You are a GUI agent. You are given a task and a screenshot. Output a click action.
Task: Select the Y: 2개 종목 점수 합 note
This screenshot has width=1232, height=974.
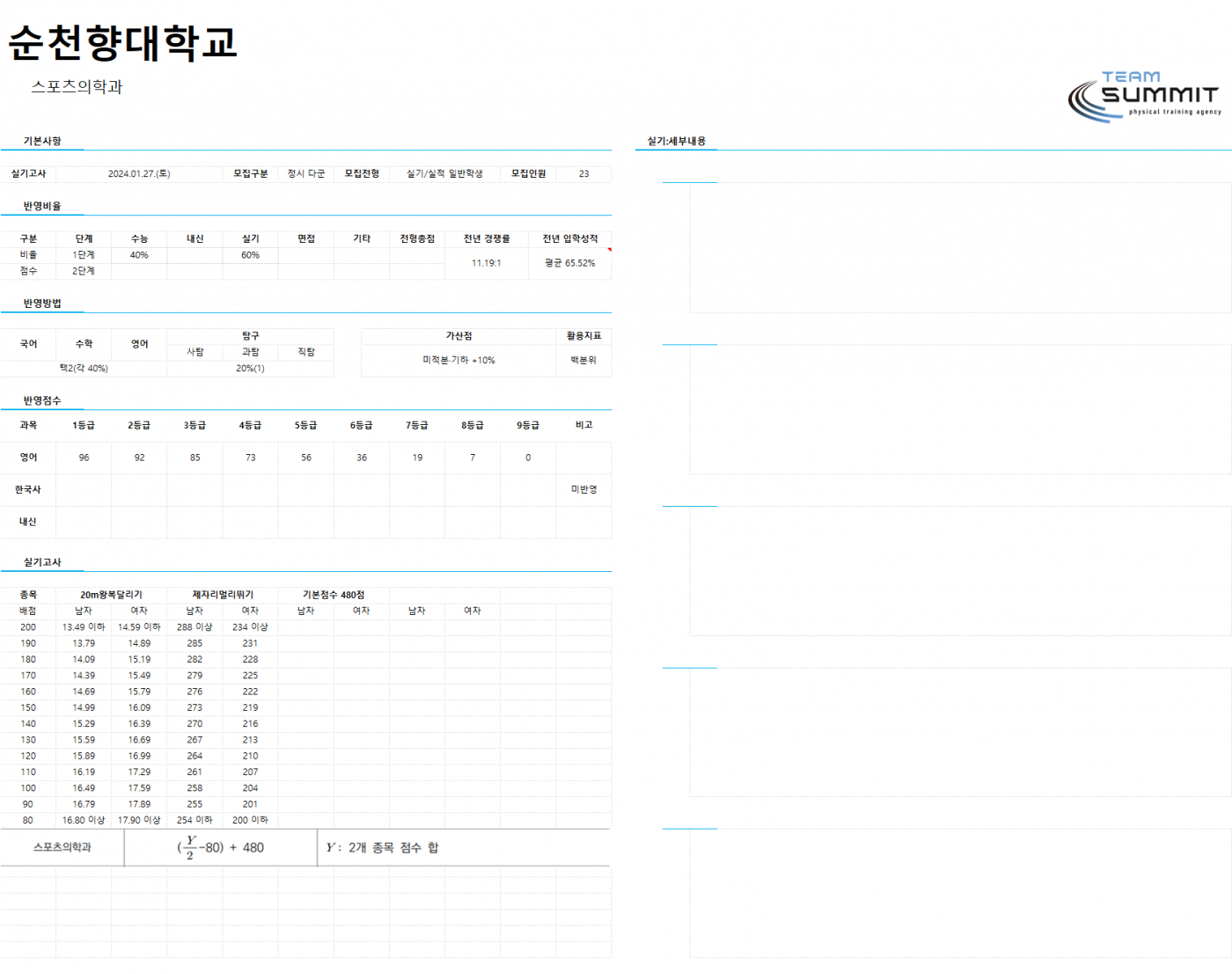pos(382,847)
